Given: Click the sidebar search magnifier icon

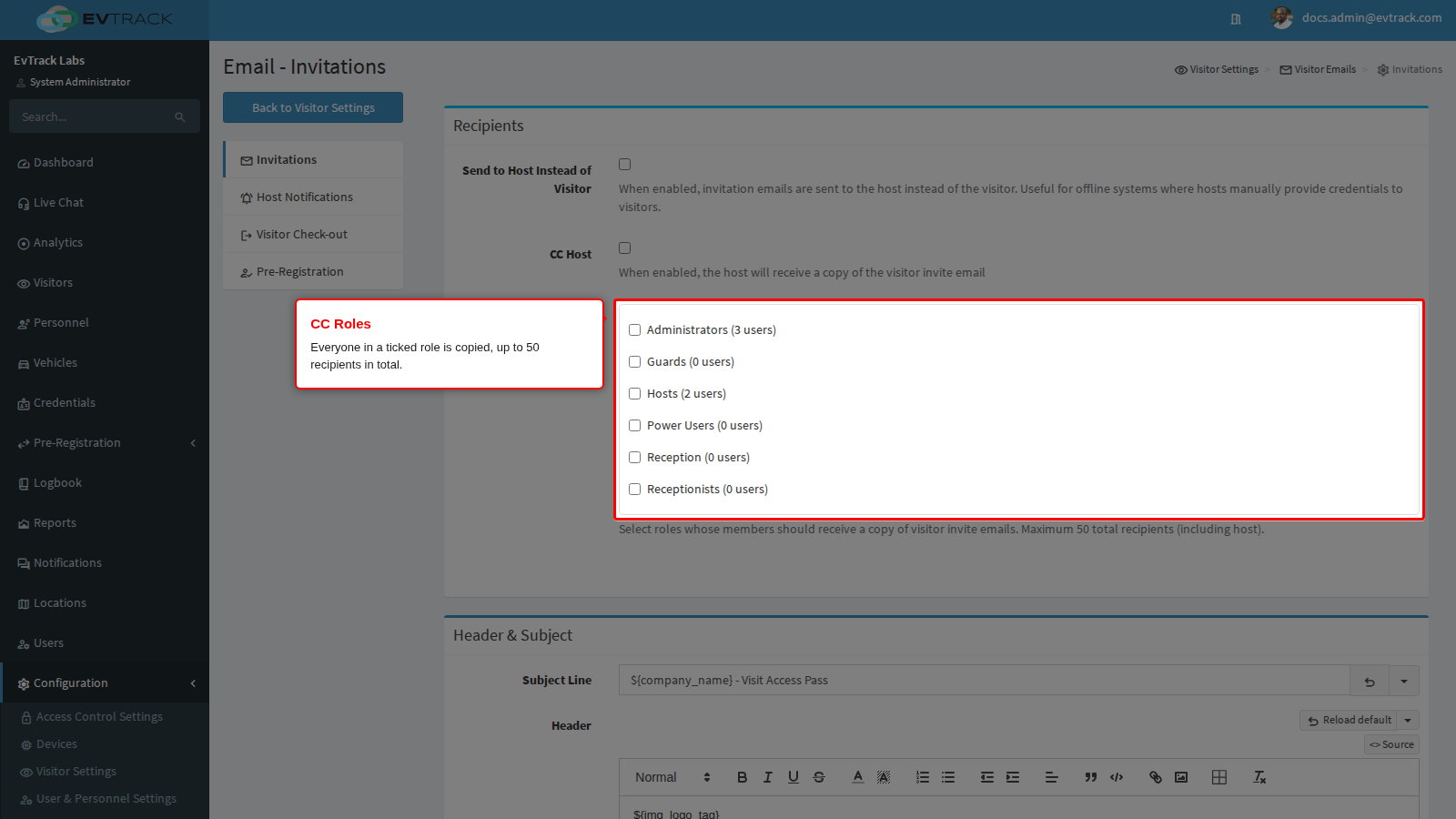Looking at the screenshot, I should (179, 117).
